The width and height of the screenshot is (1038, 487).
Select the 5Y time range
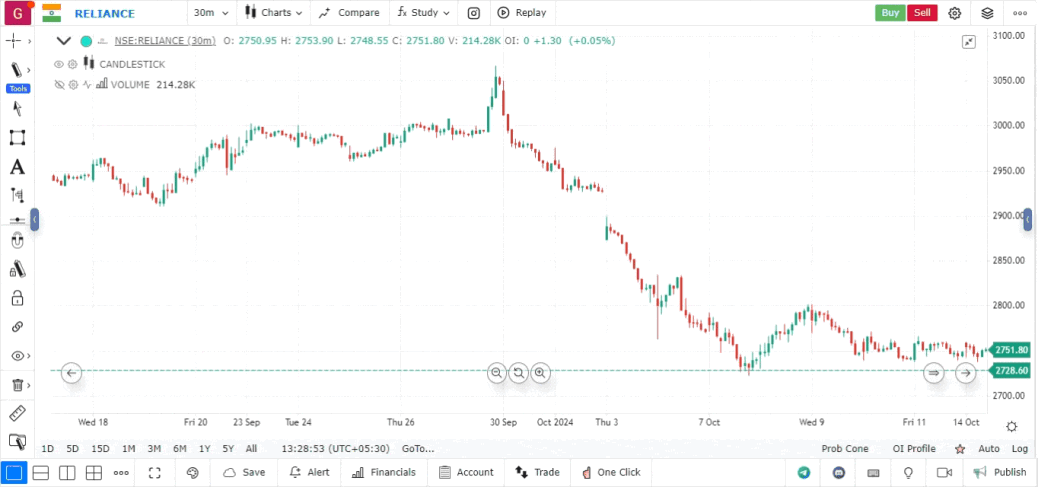click(228, 449)
